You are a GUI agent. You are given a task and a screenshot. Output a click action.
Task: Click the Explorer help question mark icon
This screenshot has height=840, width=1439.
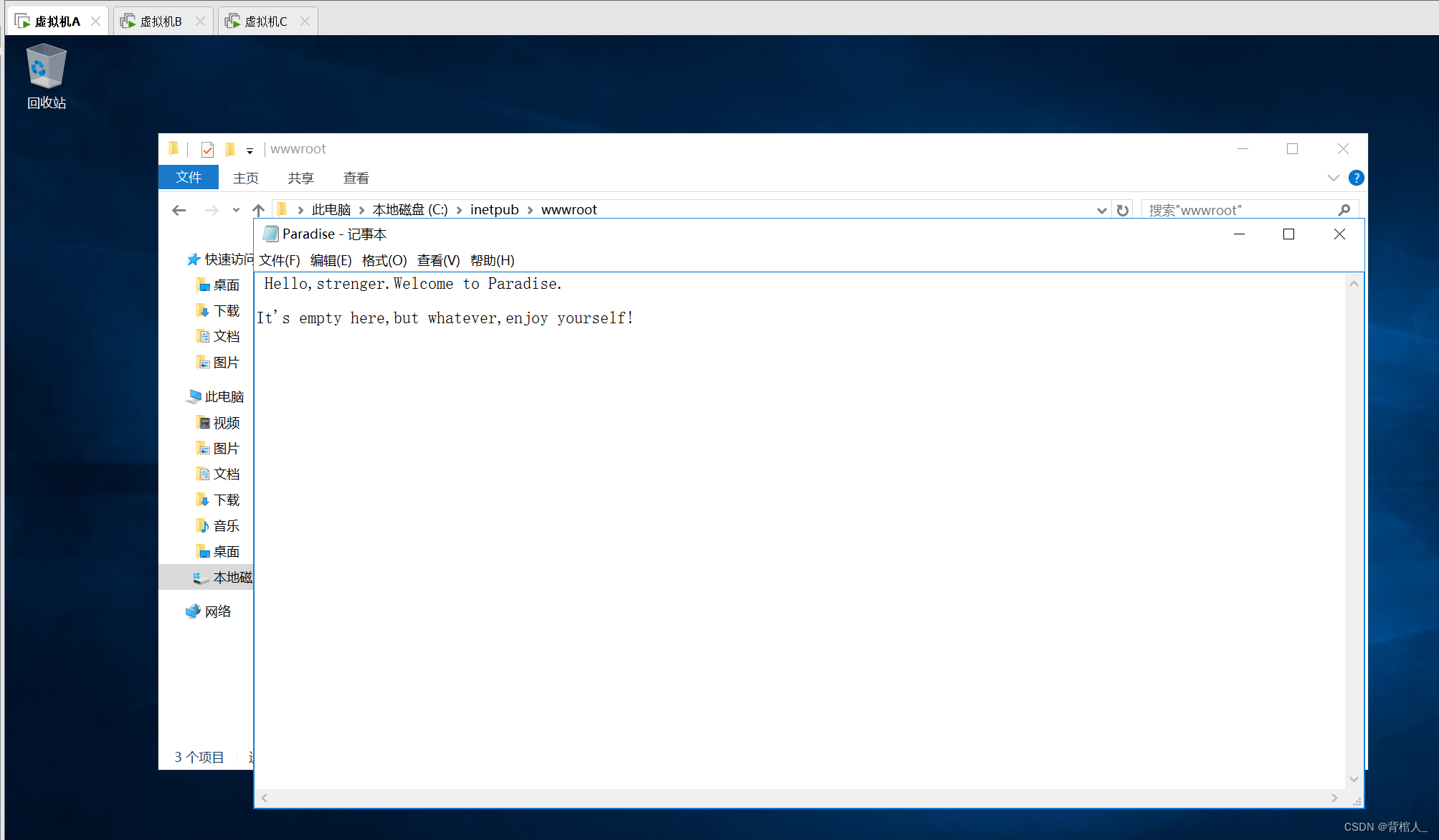click(1356, 178)
